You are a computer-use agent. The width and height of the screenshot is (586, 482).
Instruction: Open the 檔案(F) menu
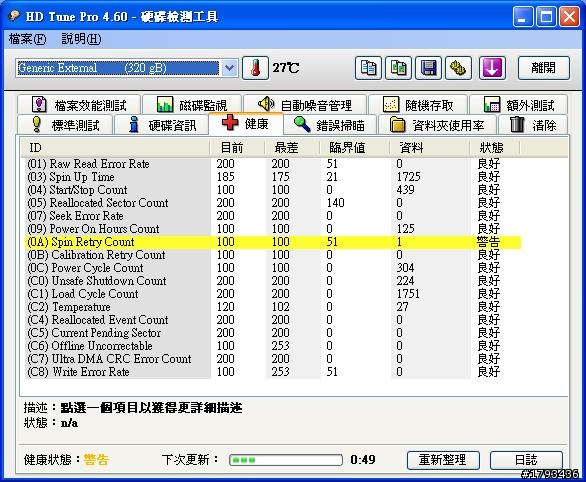pos(27,38)
